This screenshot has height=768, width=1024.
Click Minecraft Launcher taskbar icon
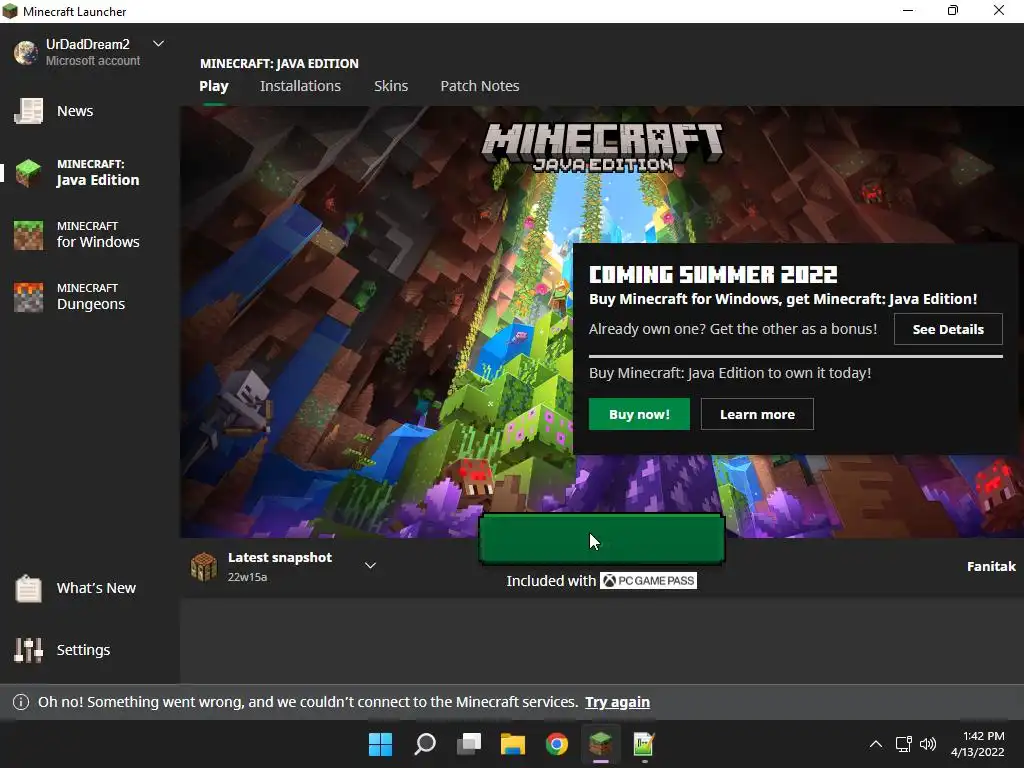tap(600, 744)
